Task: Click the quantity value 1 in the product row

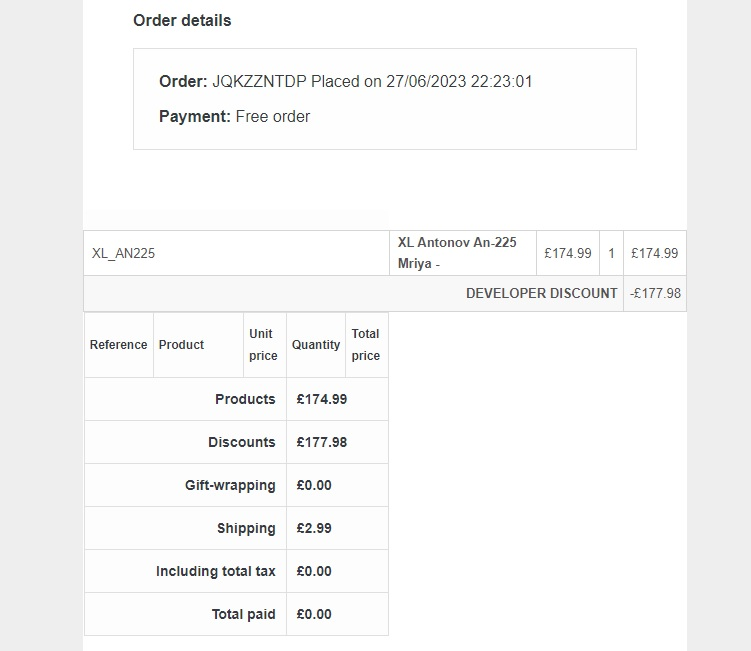Action: [611, 254]
